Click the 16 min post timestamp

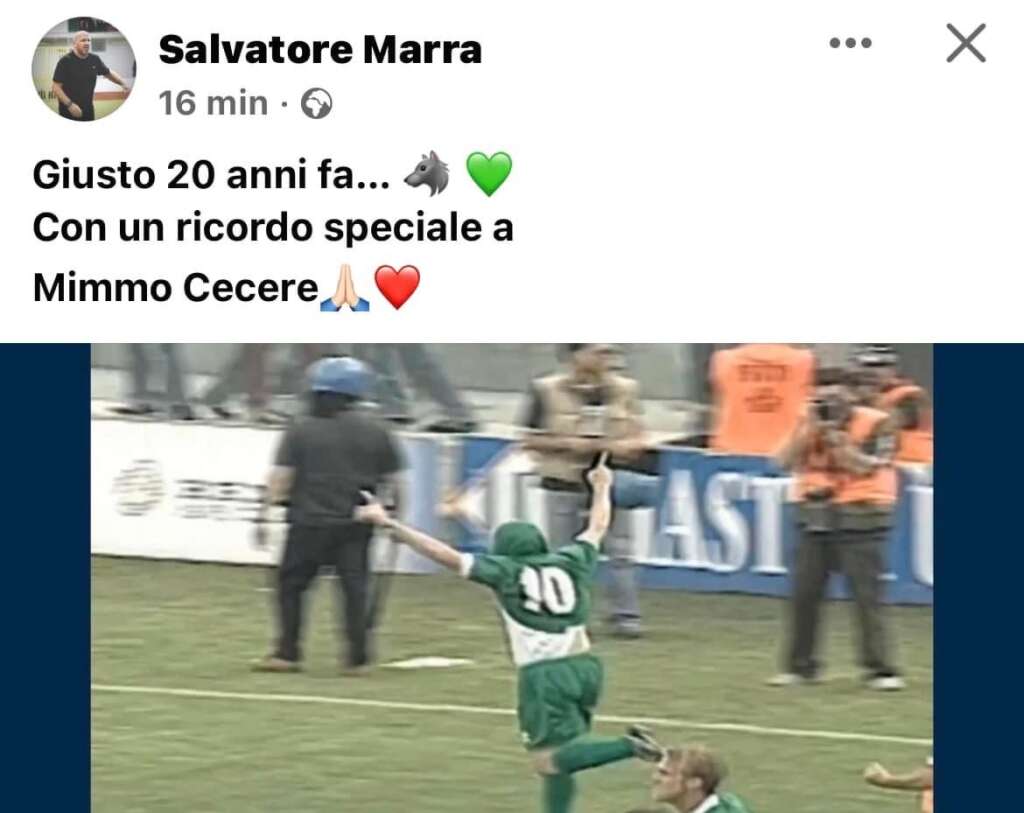[x=213, y=103]
